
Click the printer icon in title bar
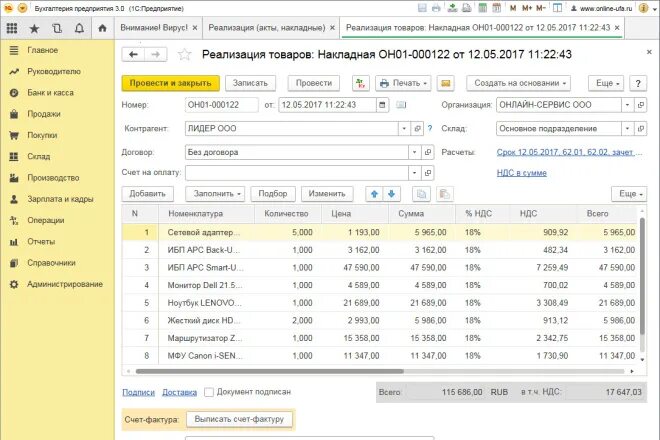[x=436, y=8]
